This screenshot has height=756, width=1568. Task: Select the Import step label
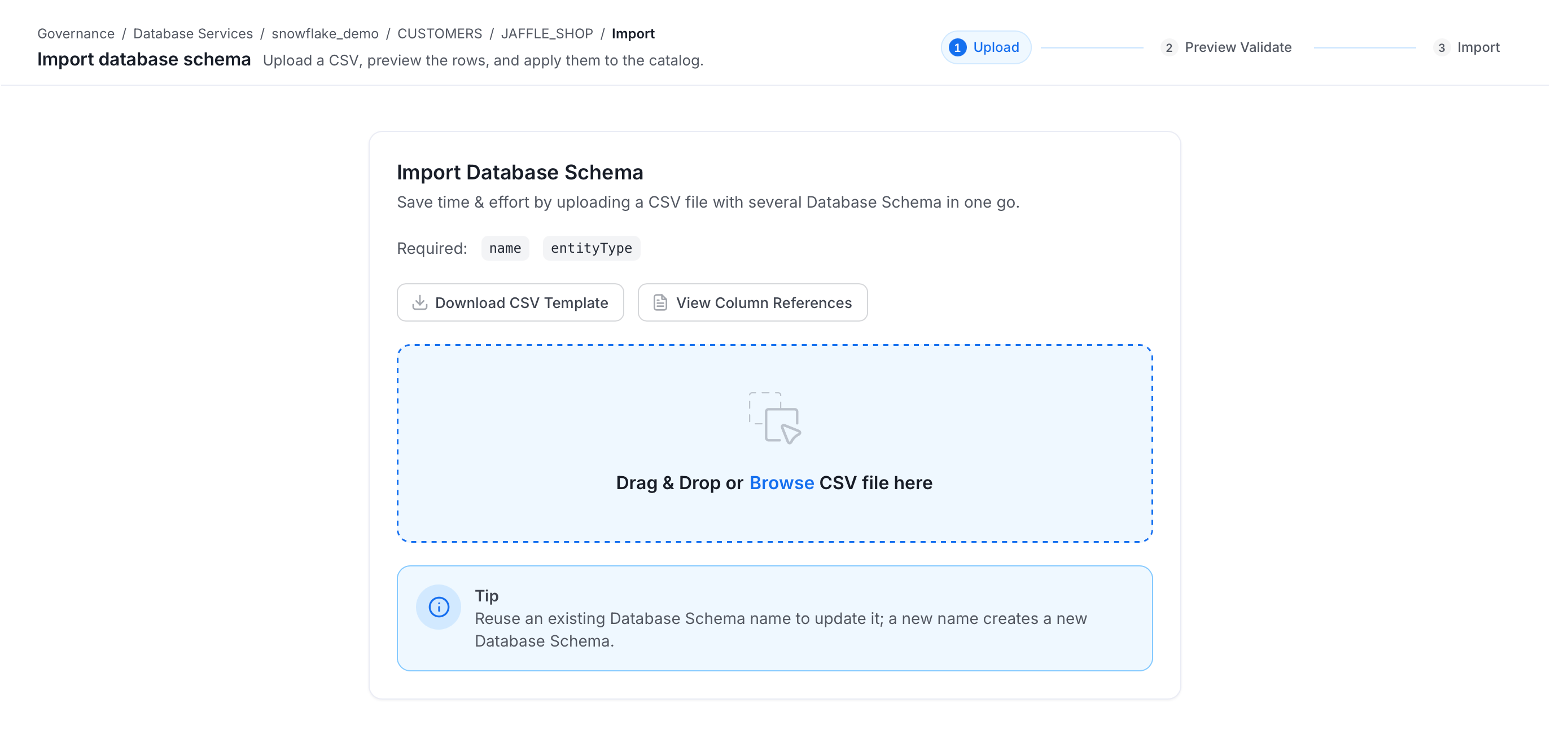pyautogui.click(x=1478, y=47)
